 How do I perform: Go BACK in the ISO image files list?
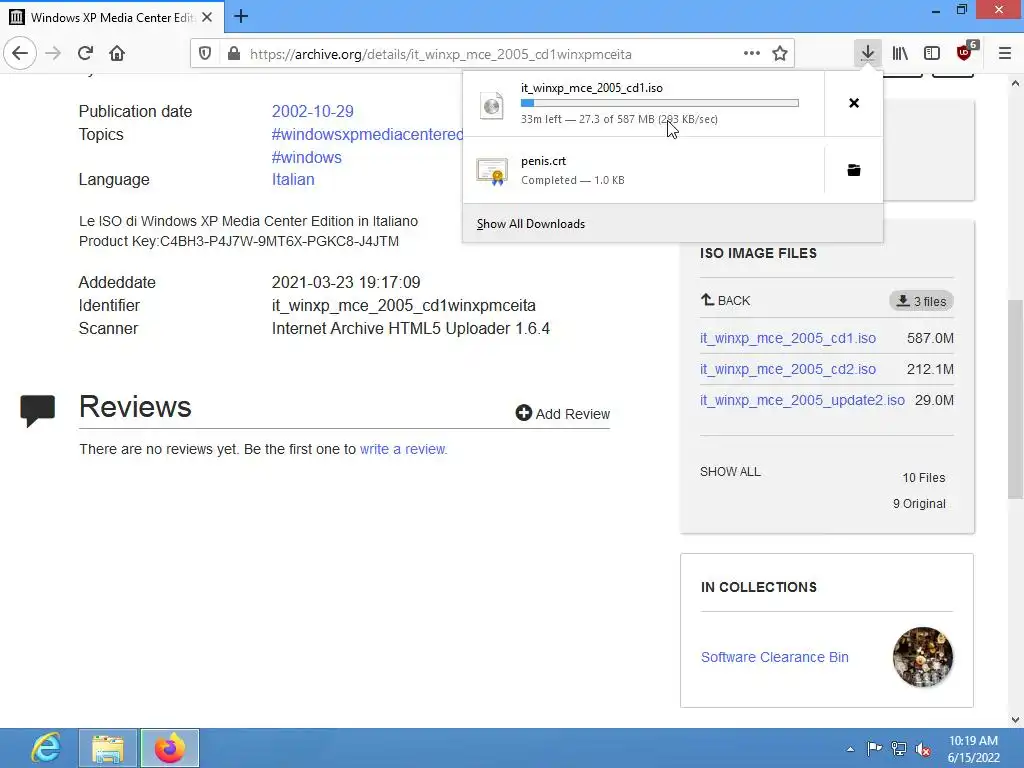[726, 300]
